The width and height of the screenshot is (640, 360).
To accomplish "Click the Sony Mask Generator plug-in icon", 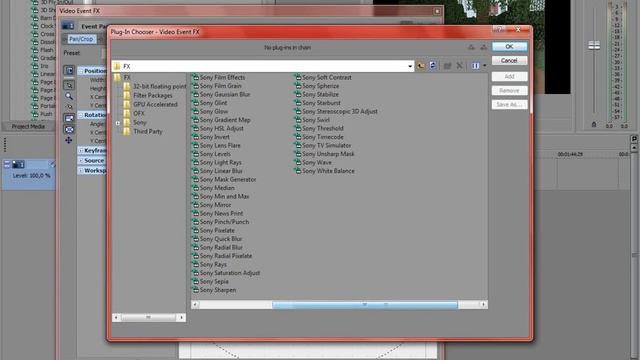I will 196,179.
